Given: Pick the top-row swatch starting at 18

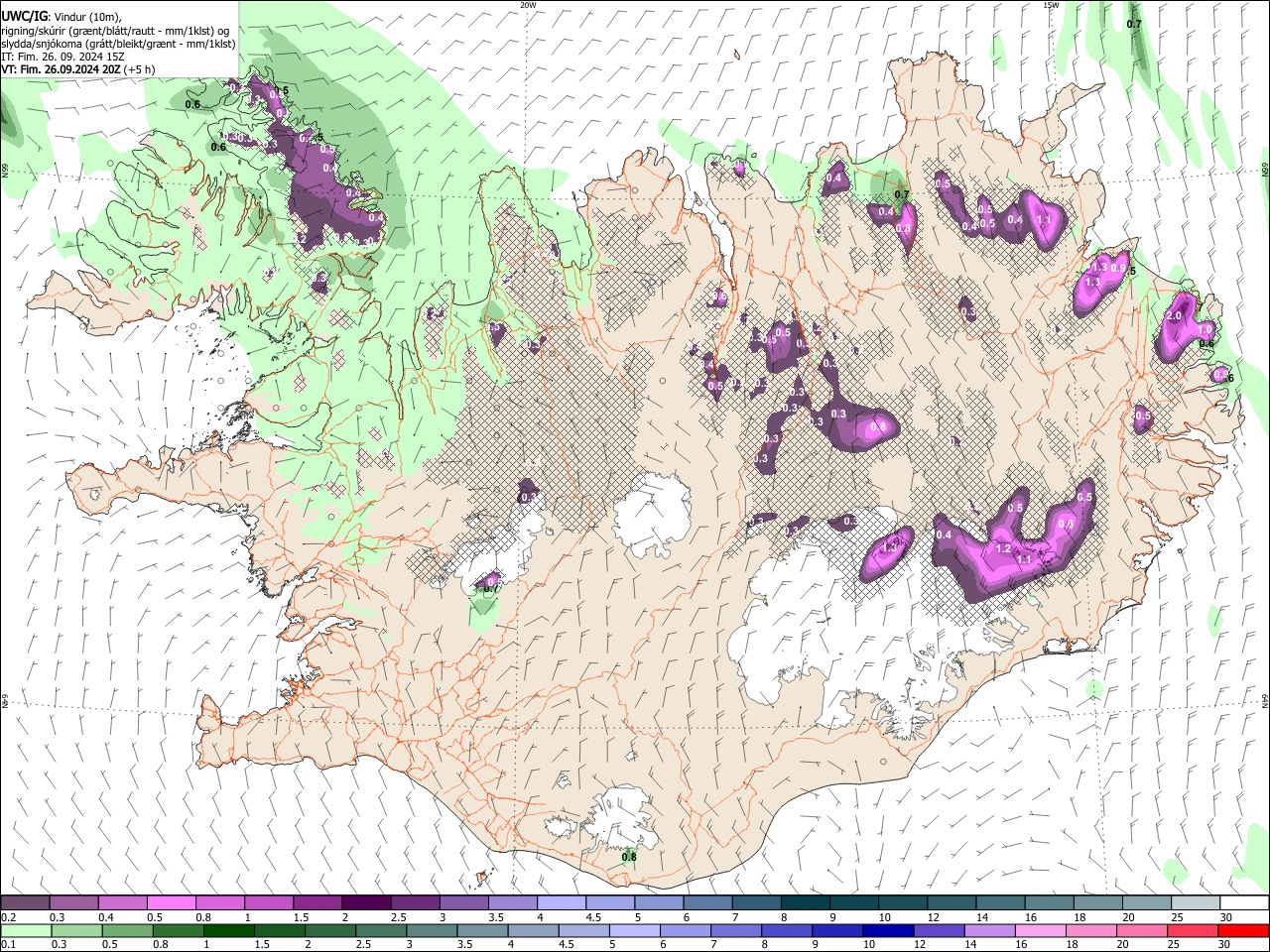Looking at the screenshot, I should tap(1097, 903).
